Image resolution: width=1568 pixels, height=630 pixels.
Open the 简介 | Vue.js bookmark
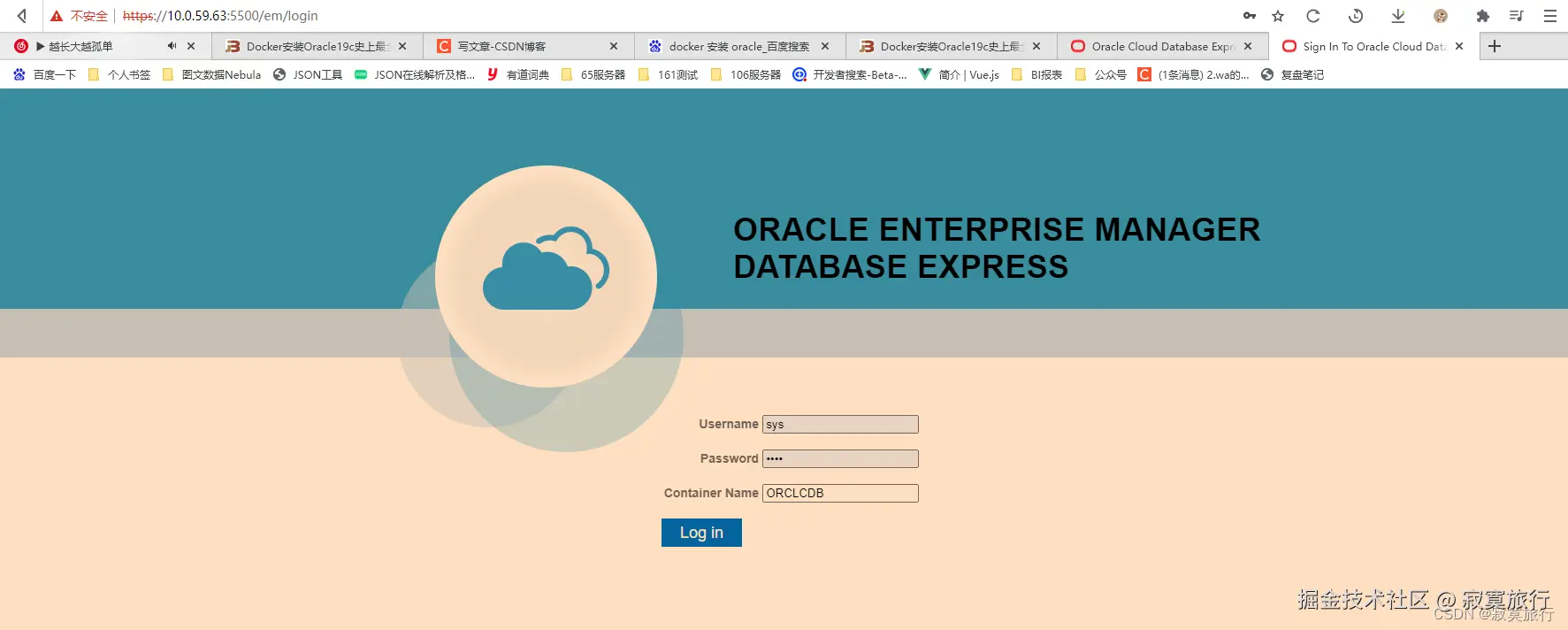(x=960, y=75)
